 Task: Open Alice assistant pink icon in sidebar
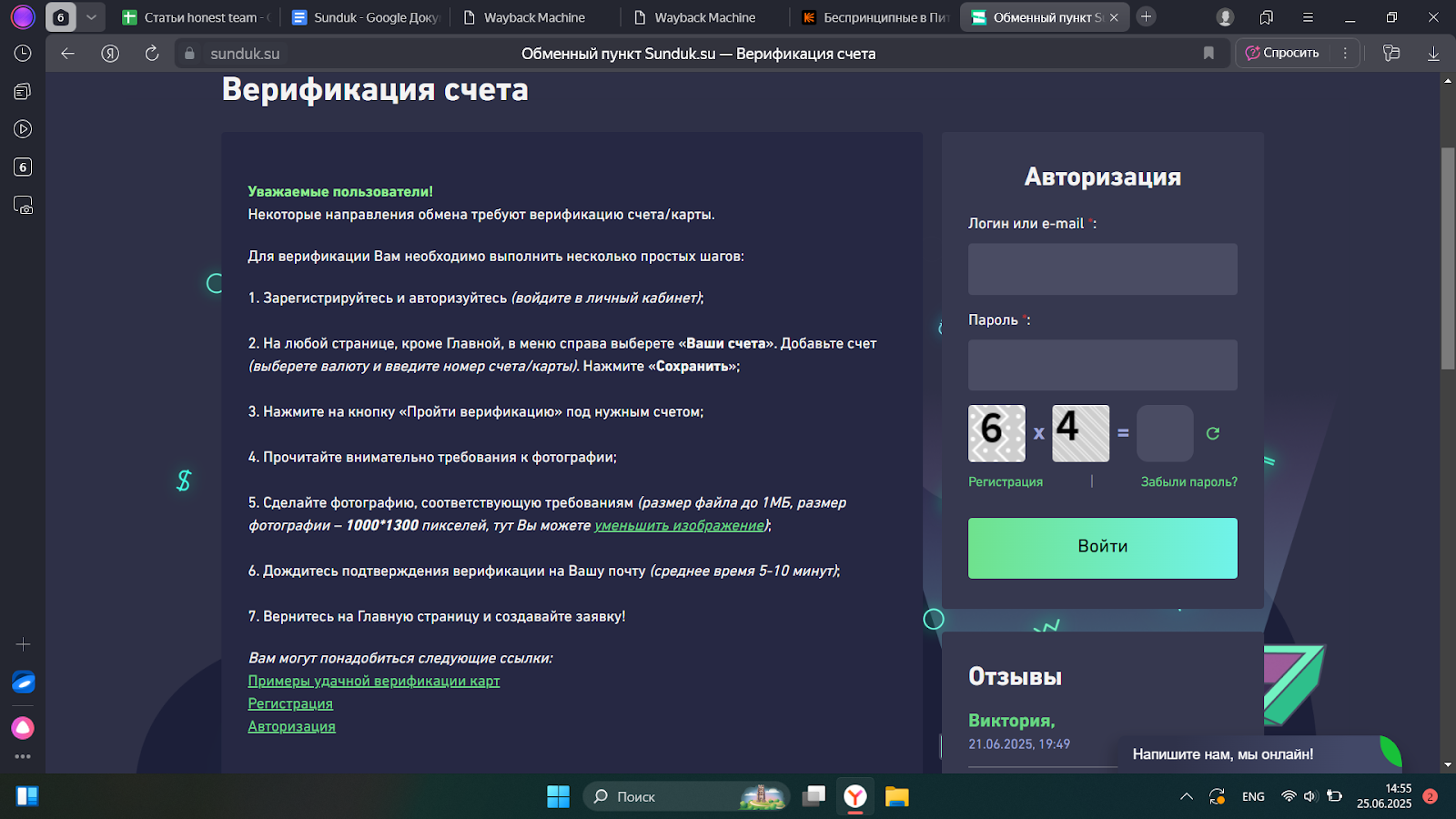coord(23,728)
